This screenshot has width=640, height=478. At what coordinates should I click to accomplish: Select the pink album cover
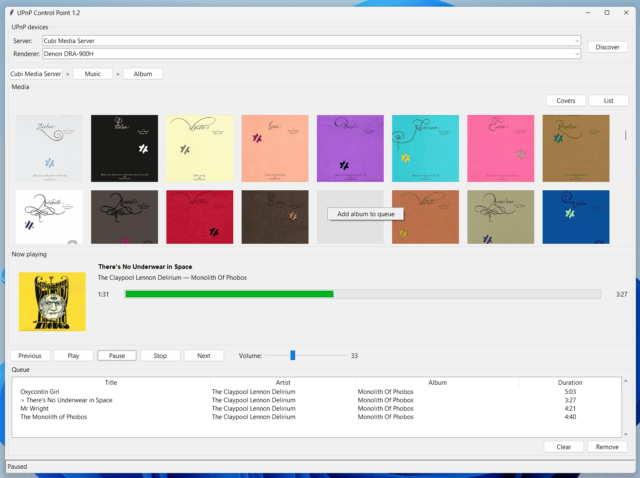(x=500, y=148)
